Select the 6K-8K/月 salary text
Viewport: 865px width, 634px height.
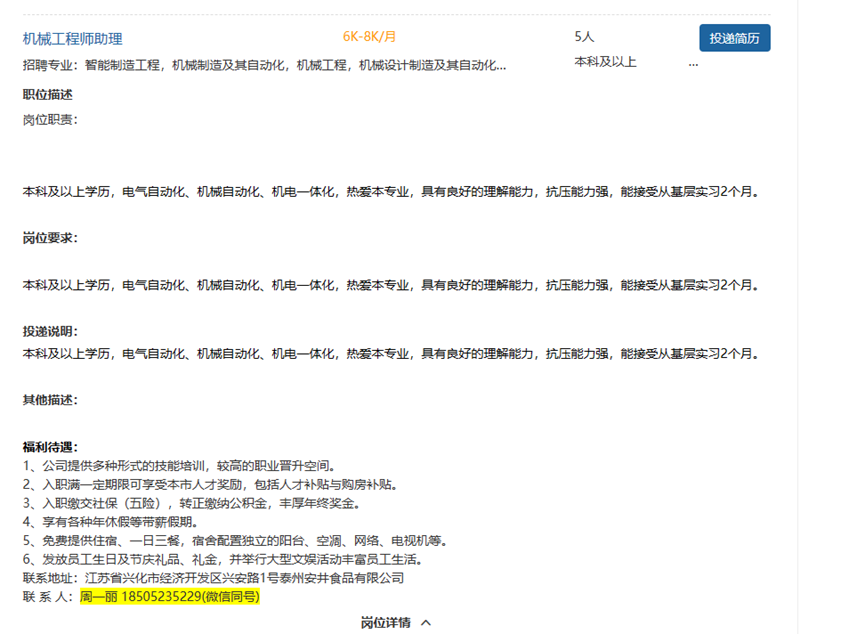369,36
